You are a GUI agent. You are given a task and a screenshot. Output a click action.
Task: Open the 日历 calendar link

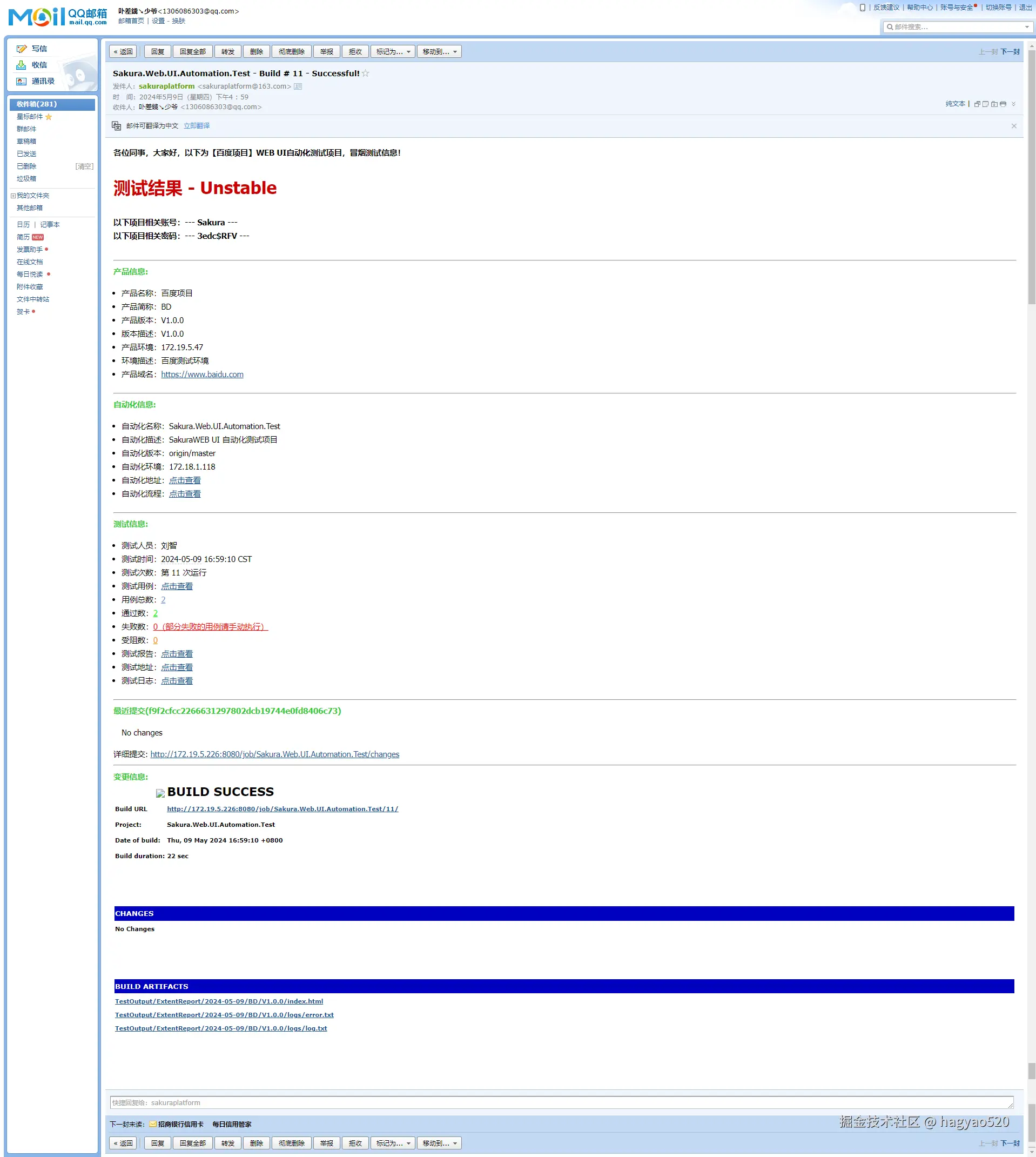[x=23, y=225]
